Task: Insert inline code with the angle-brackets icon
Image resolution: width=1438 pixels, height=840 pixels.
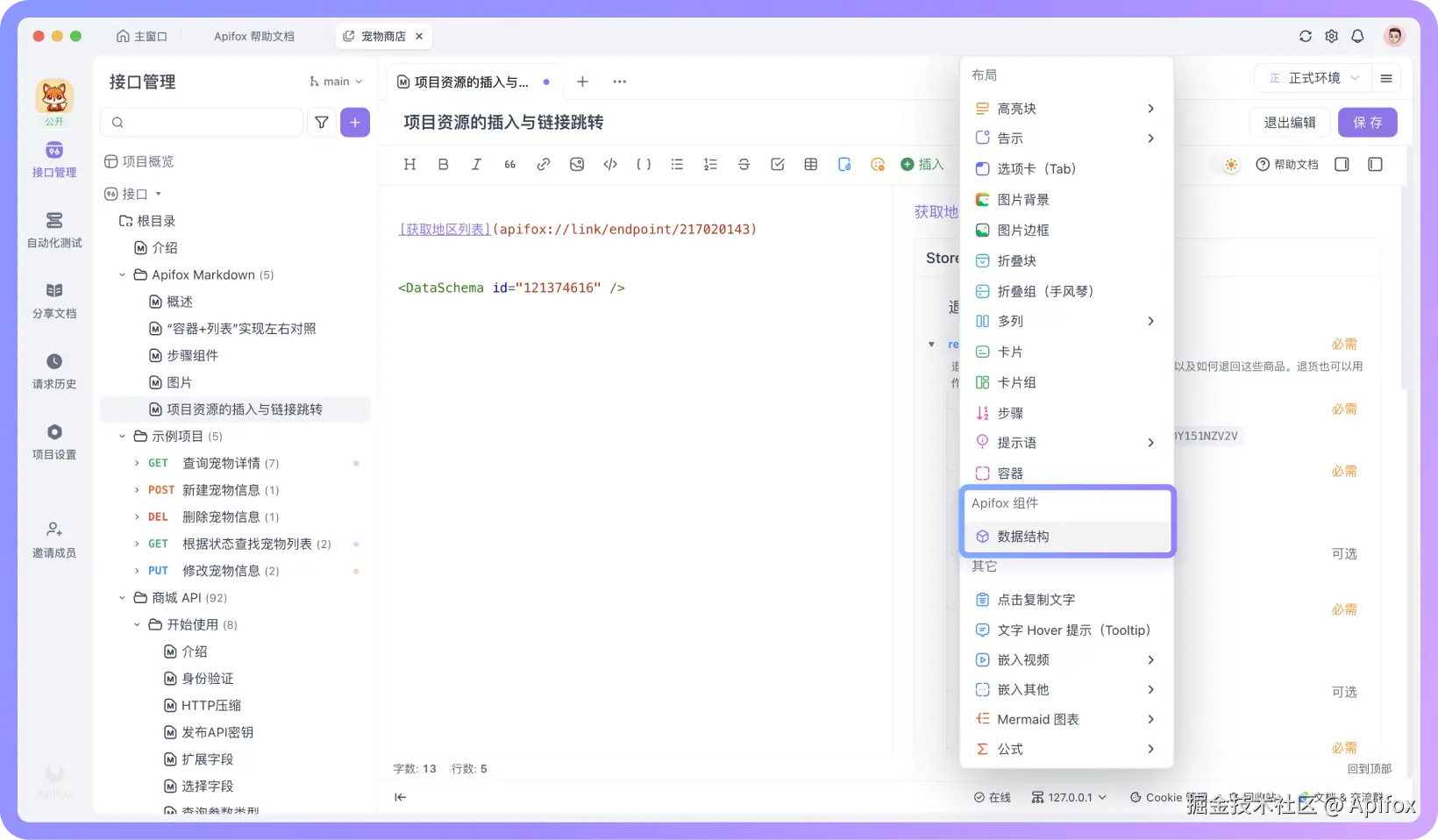Action: (610, 164)
